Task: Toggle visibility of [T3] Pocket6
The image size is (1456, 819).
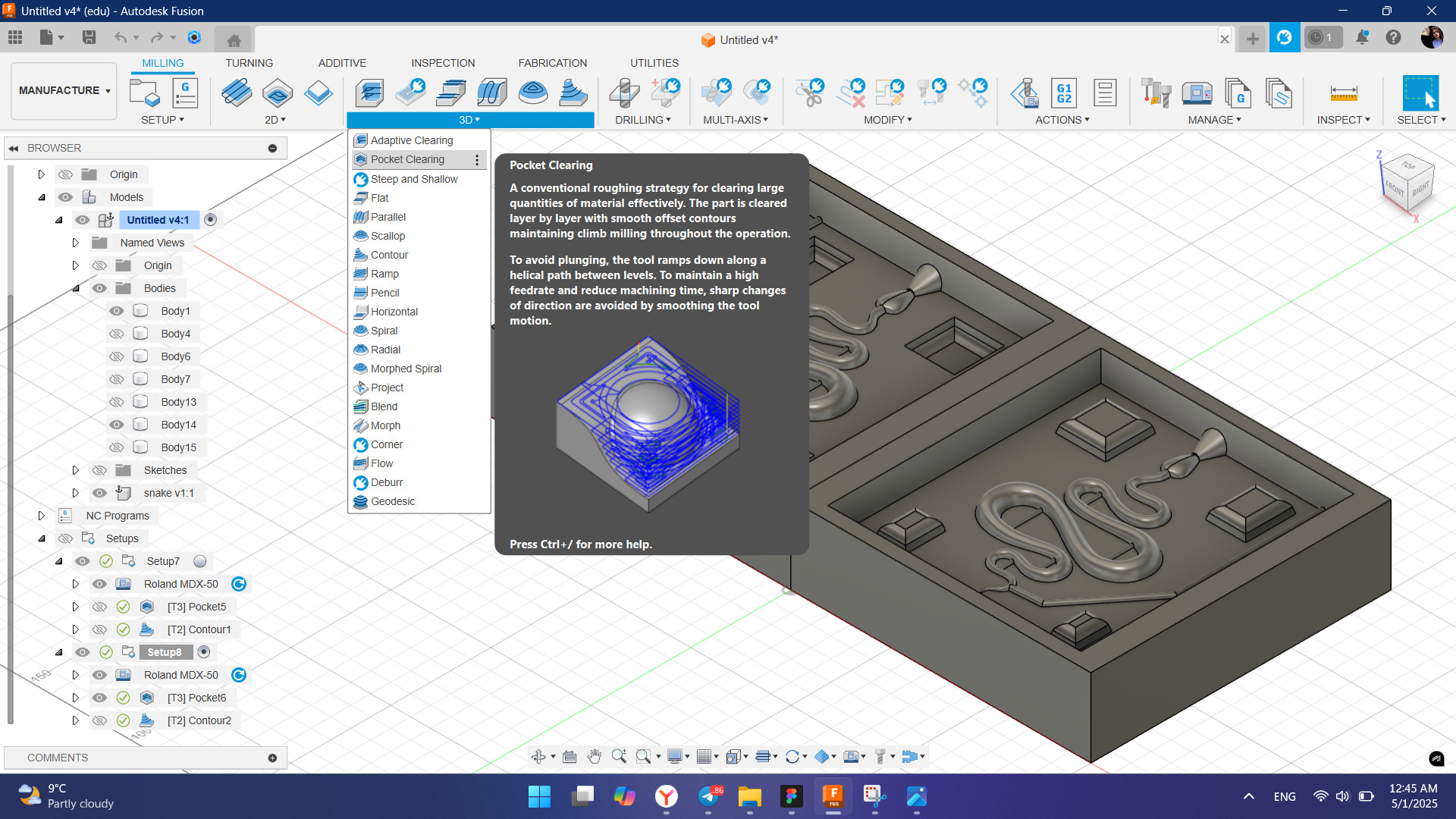Action: [99, 698]
